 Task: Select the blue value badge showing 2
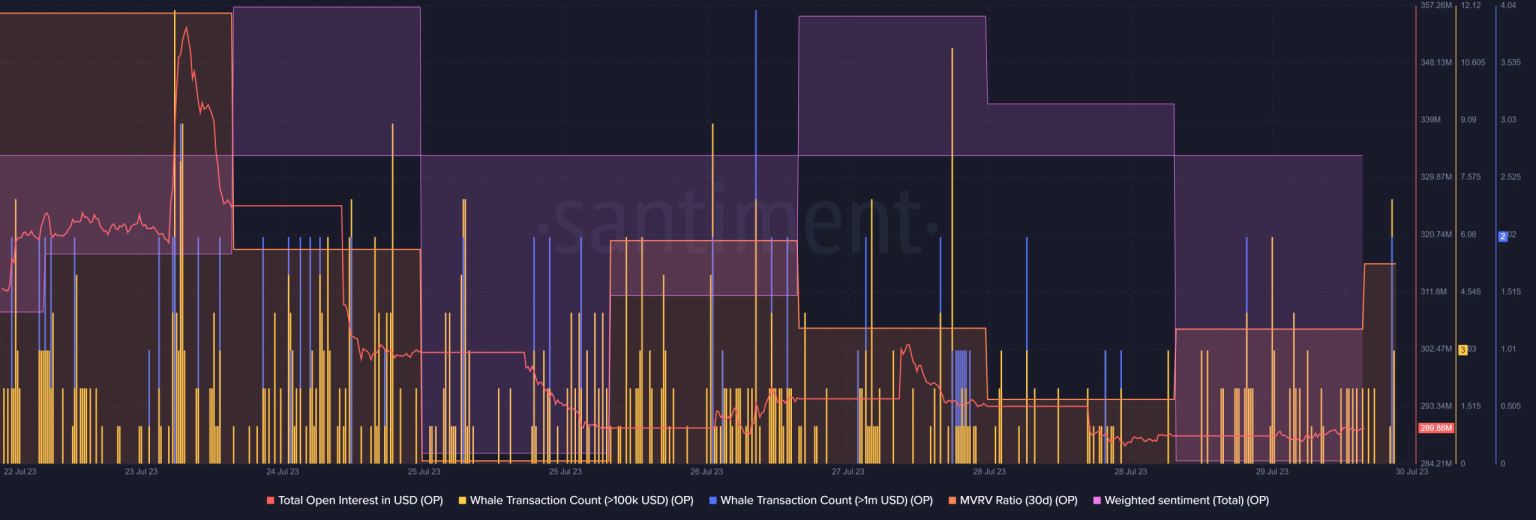click(1502, 236)
